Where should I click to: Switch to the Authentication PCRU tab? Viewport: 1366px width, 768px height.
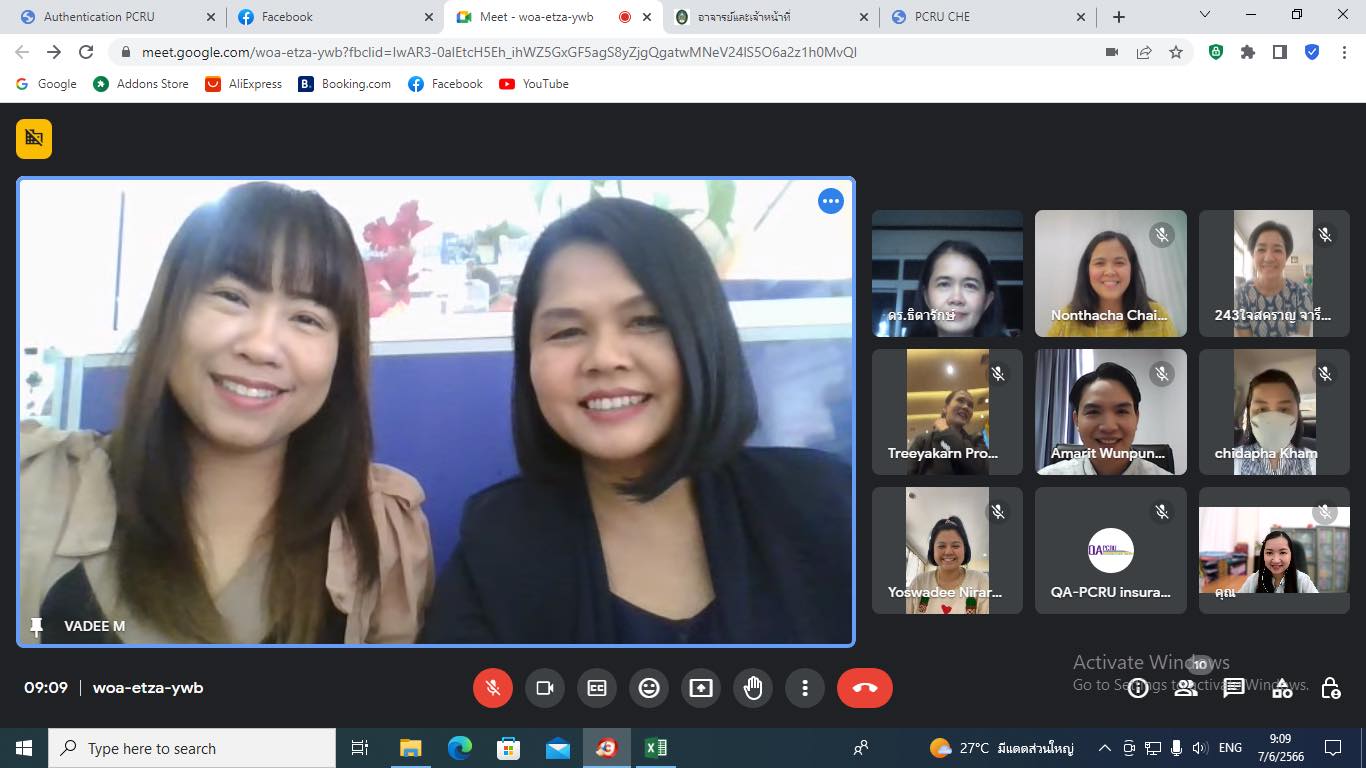coord(110,17)
